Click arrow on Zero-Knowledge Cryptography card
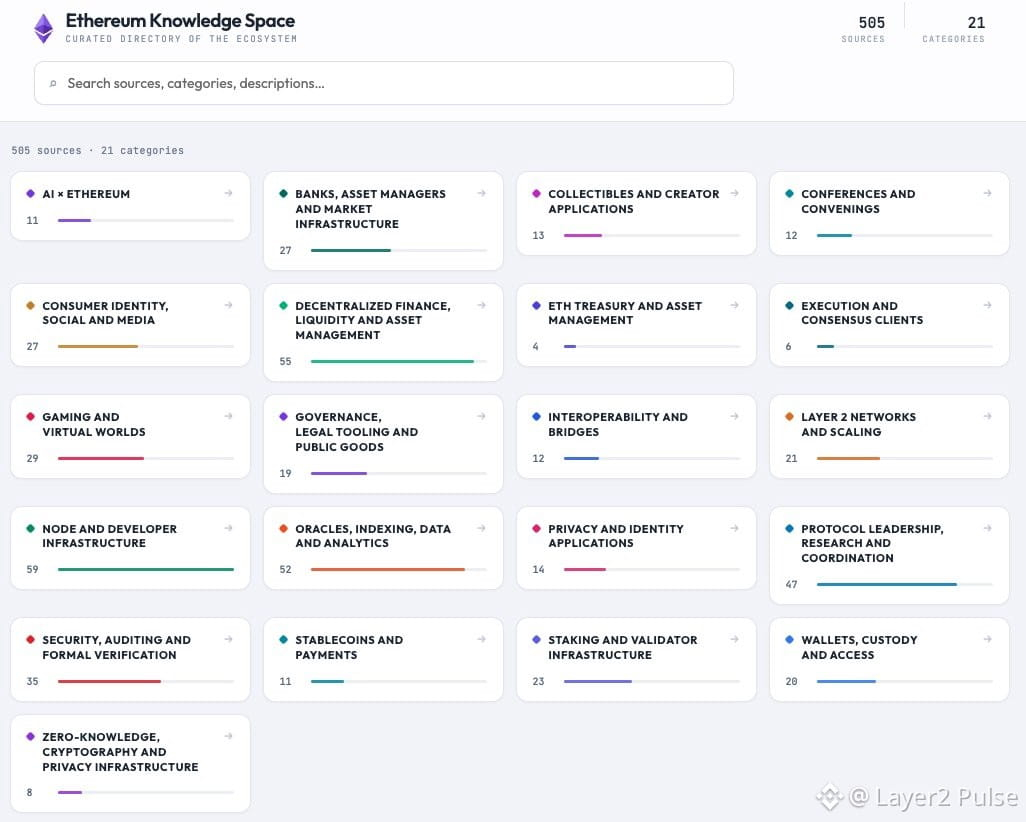1026x822 pixels. click(228, 736)
